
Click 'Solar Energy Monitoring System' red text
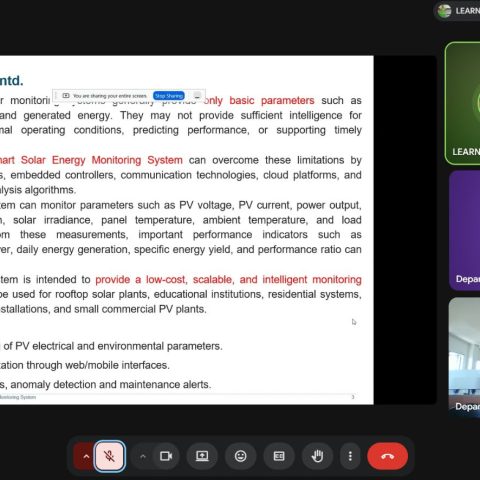102,160
